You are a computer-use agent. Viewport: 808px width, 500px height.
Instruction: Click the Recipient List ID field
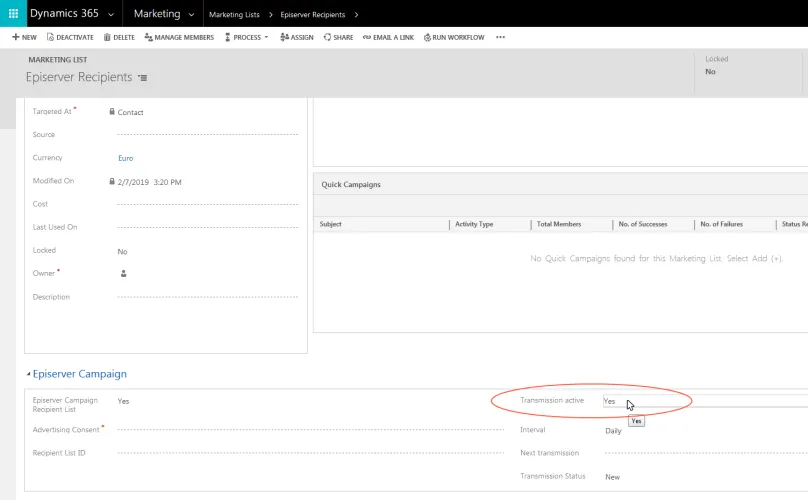[311, 453]
